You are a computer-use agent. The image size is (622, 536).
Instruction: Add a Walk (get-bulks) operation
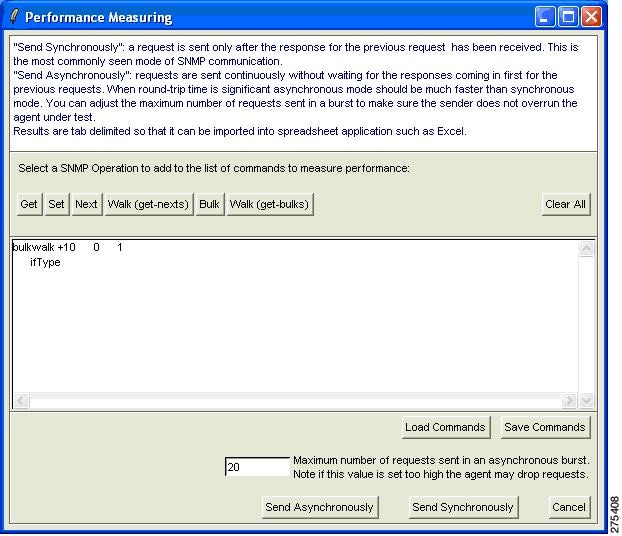(270, 204)
